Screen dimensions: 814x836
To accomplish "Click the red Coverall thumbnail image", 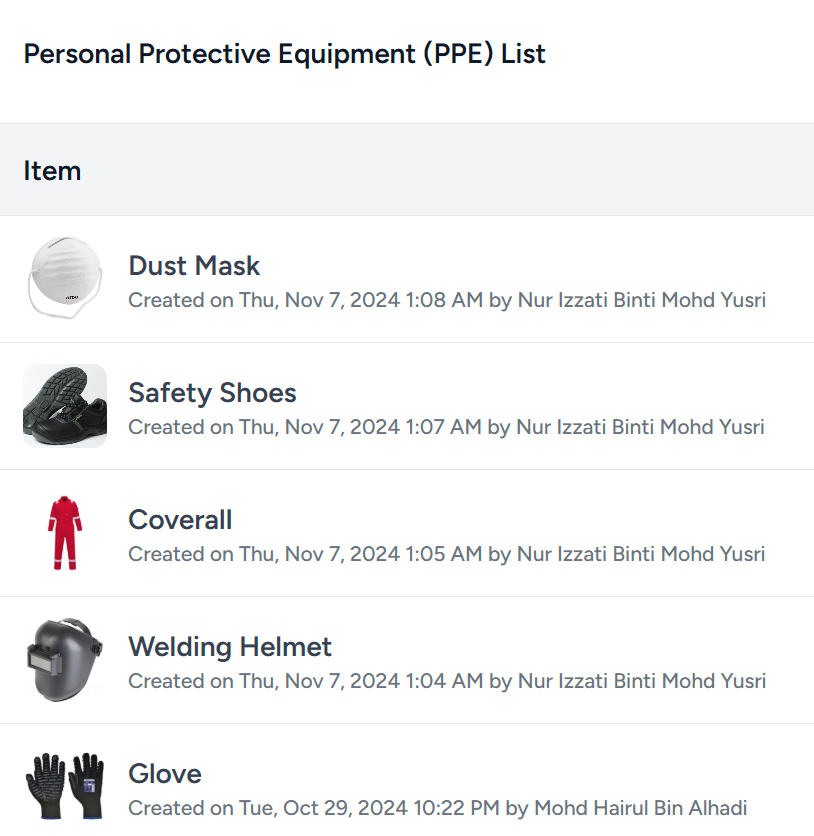I will [64, 533].
